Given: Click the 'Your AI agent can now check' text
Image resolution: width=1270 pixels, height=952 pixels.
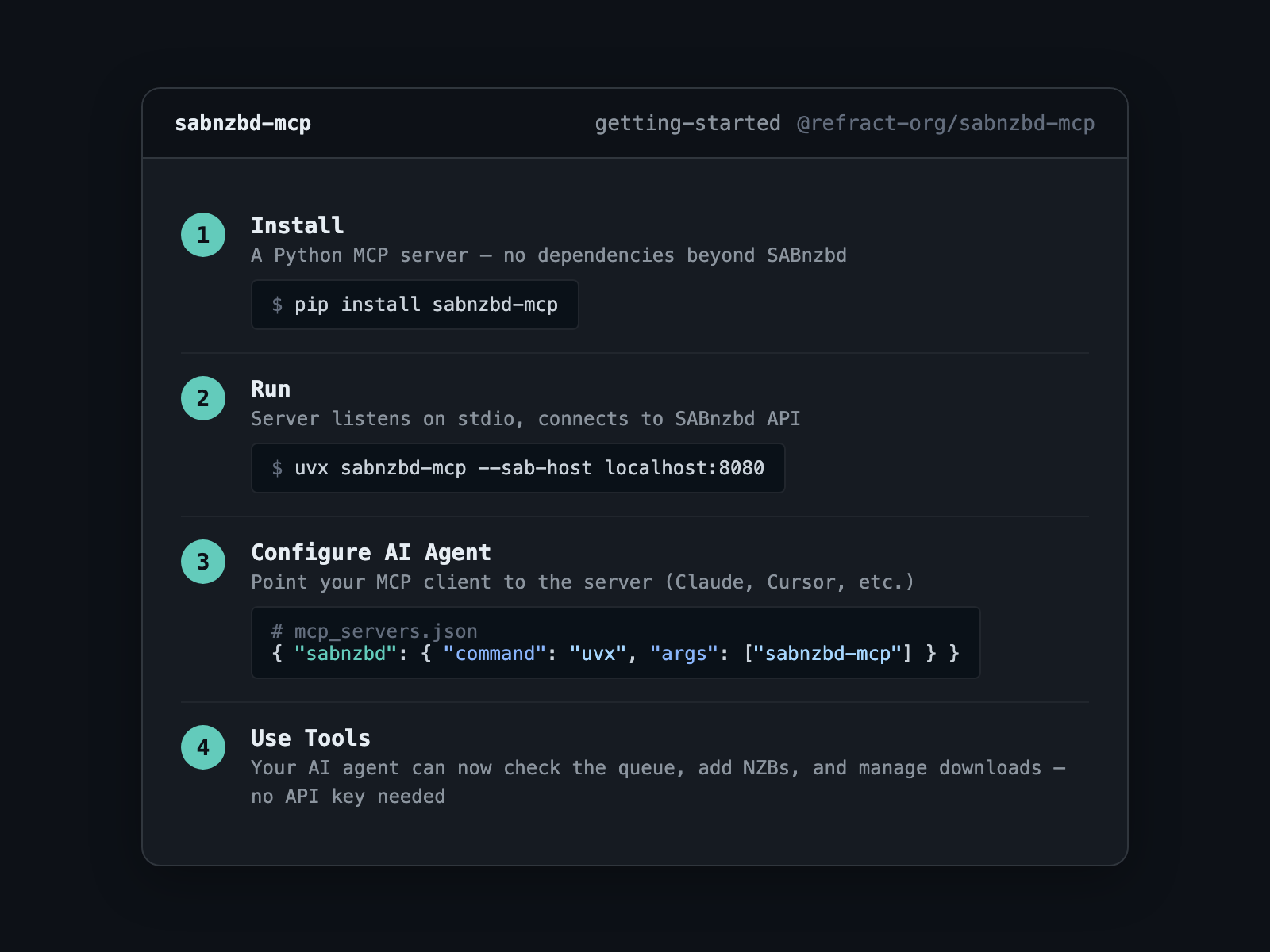Looking at the screenshot, I should point(658,768).
